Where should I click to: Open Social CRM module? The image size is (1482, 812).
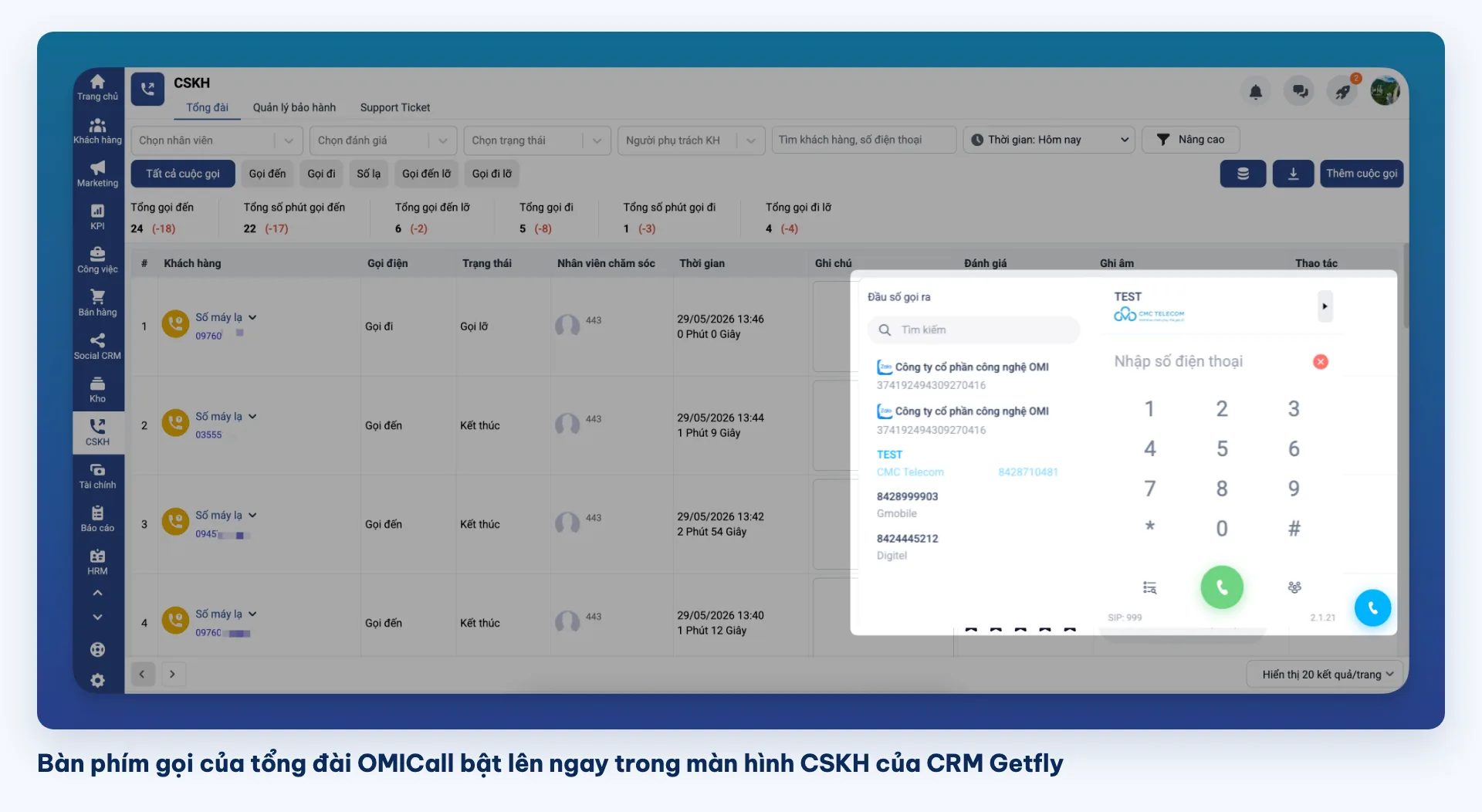click(97, 347)
